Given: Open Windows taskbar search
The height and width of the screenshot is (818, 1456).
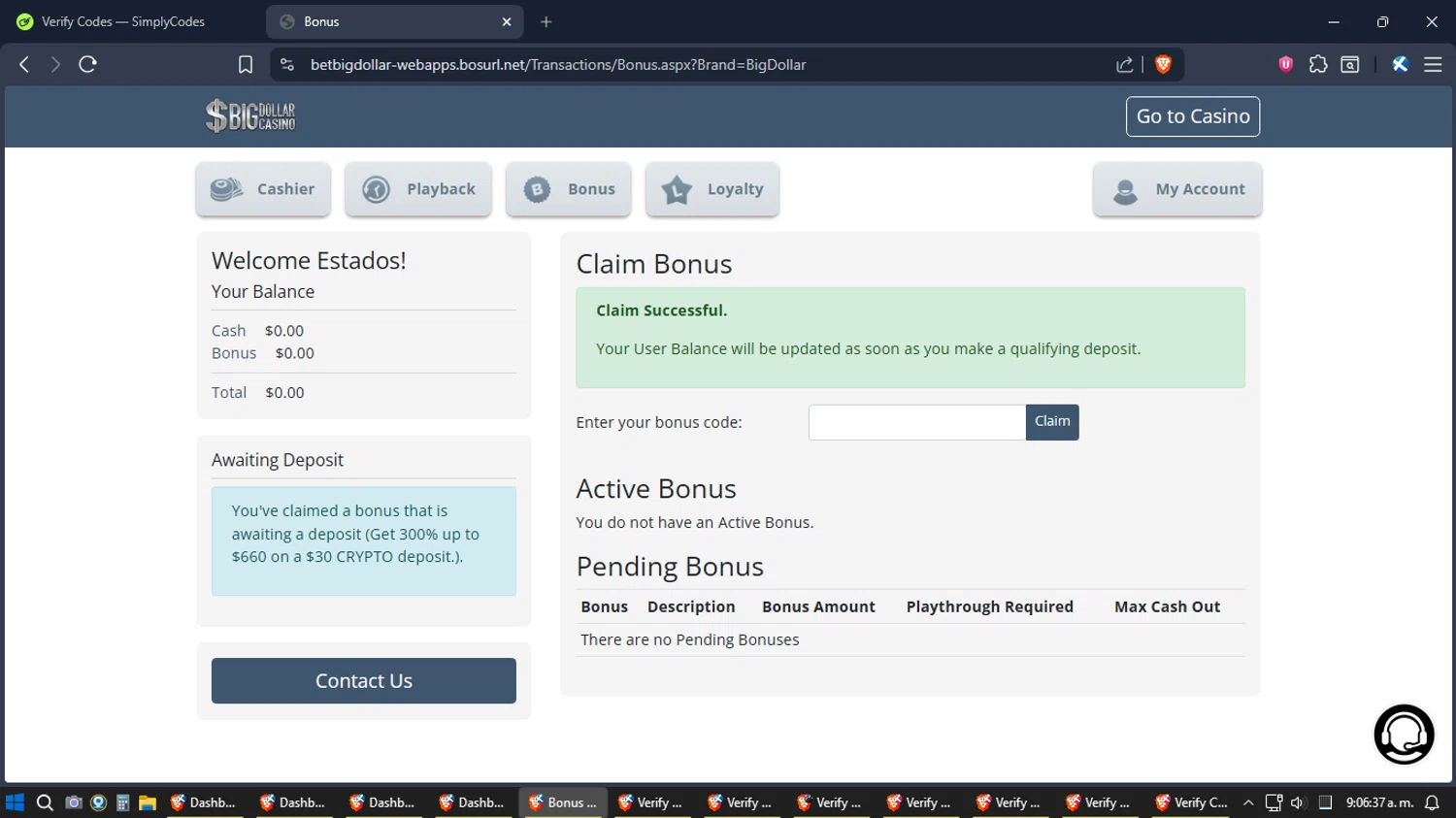Looking at the screenshot, I should click(45, 802).
